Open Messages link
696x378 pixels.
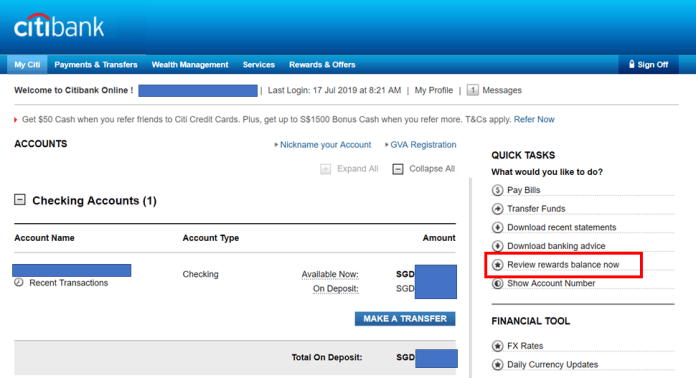502,90
